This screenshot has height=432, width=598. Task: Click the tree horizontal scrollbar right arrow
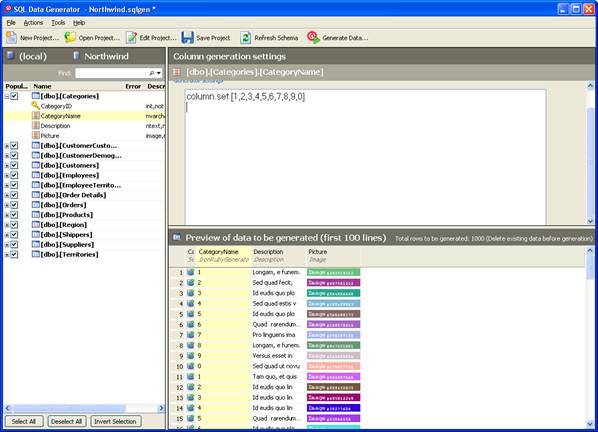(161, 408)
